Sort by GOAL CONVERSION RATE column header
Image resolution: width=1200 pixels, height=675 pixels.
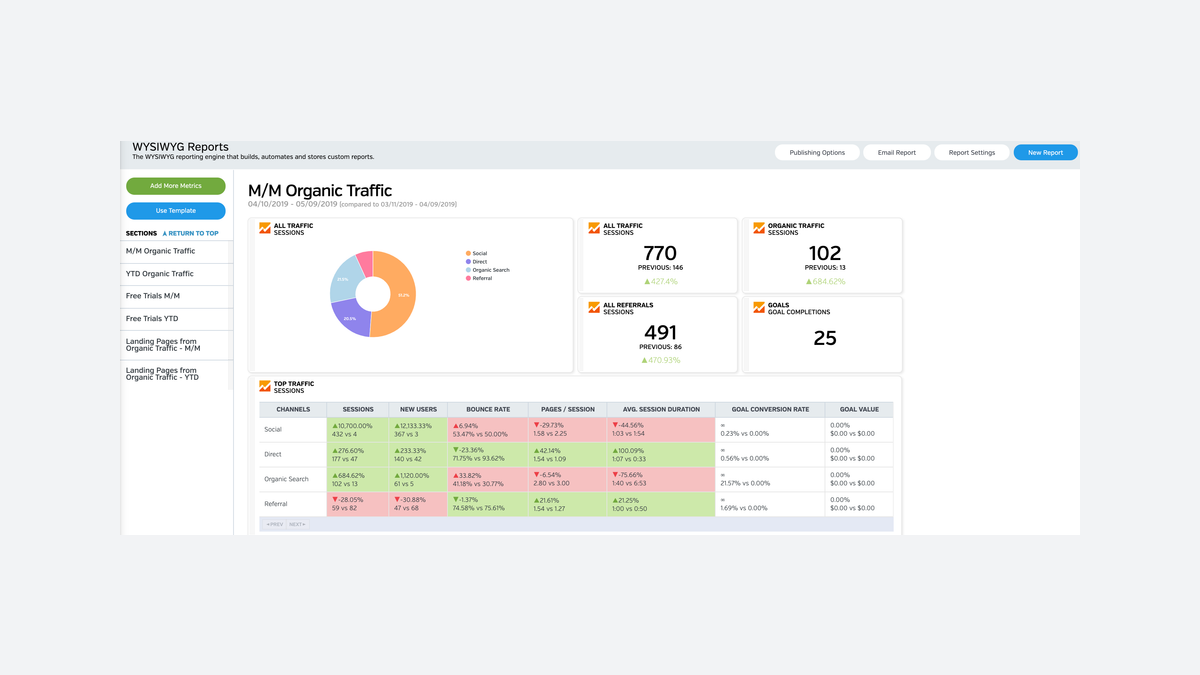[770, 409]
